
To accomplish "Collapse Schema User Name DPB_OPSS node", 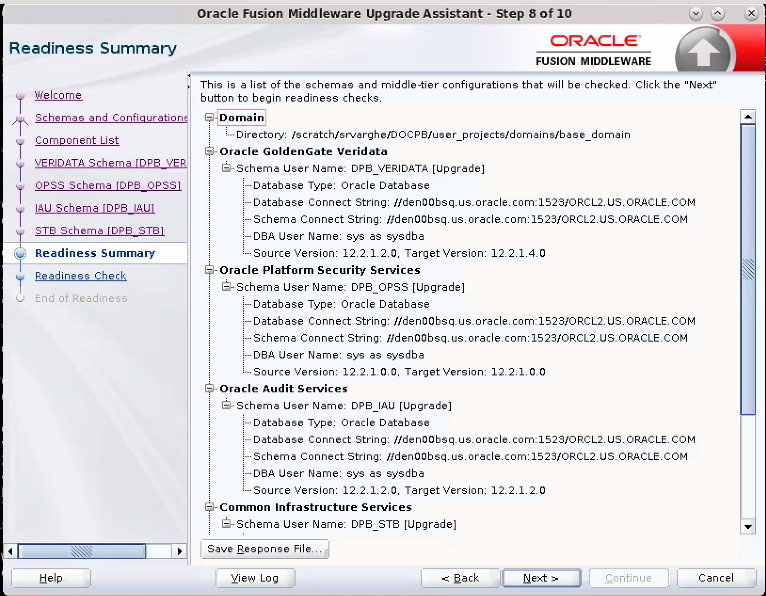I will click(x=226, y=287).
